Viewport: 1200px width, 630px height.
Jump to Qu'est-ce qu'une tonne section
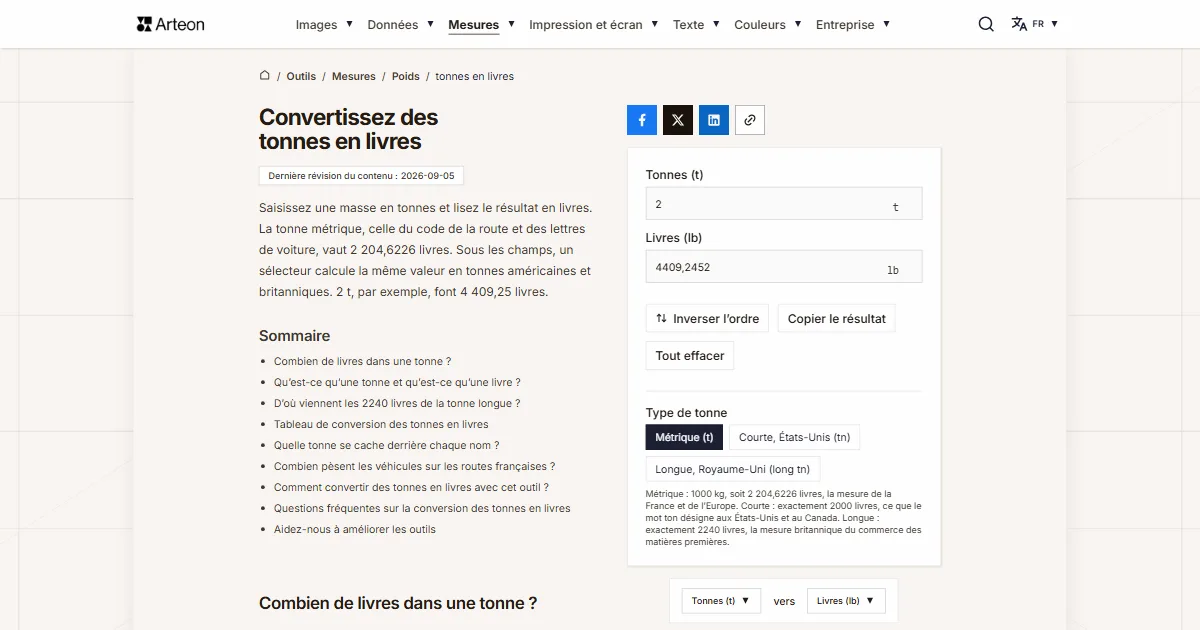tap(397, 382)
